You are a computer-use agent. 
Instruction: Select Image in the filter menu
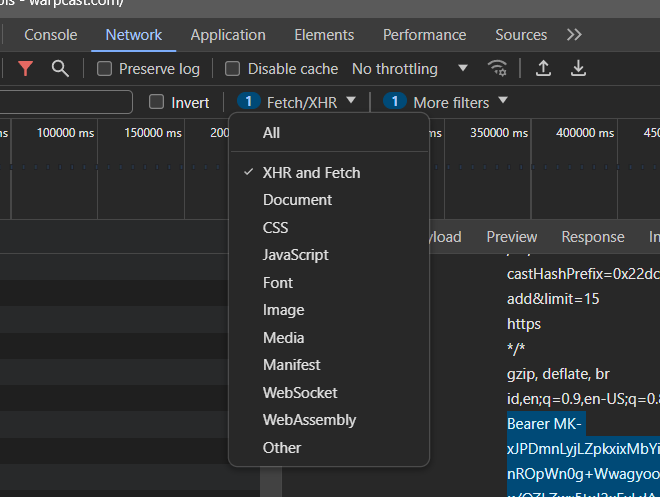pyautogui.click(x=329, y=310)
